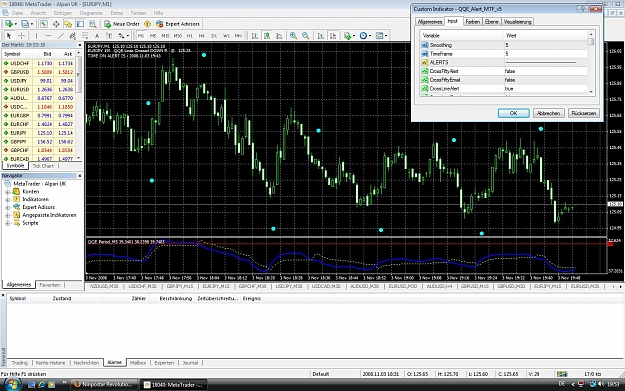The height and width of the screenshot is (391, 625).
Task: Select the W1 timeframe button
Action: 226,36
